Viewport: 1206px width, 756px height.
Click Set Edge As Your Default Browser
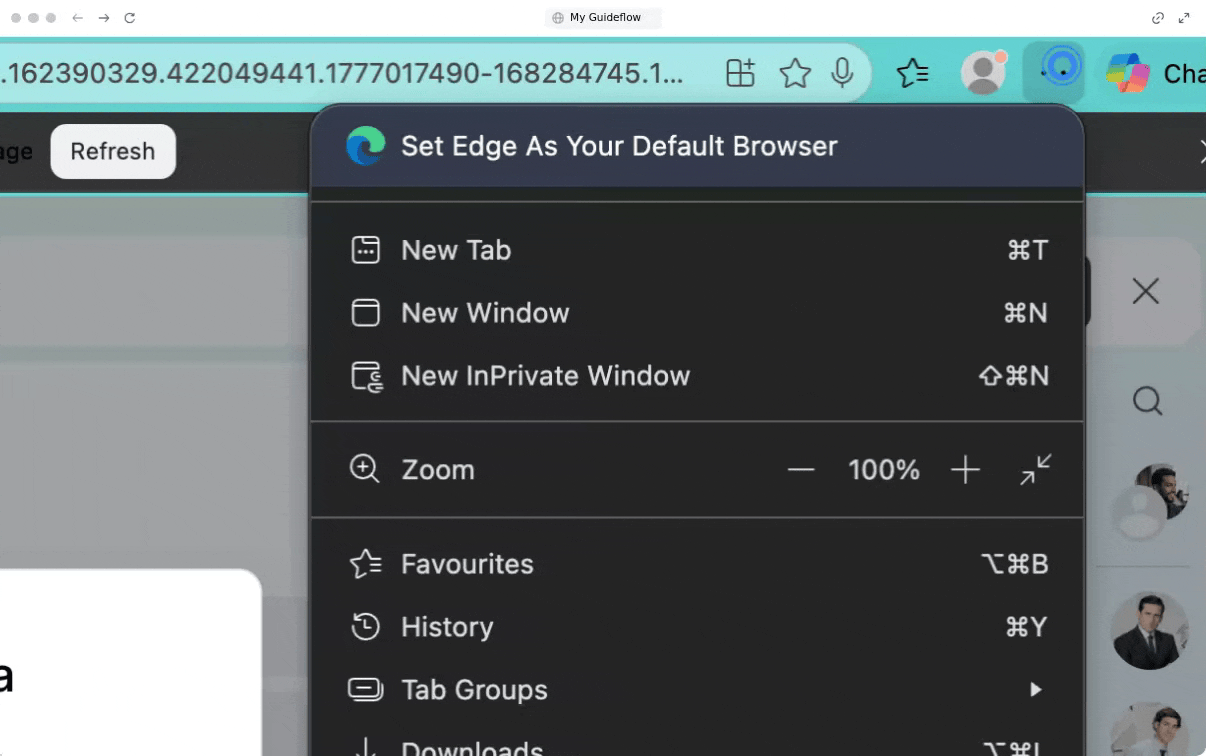point(619,146)
